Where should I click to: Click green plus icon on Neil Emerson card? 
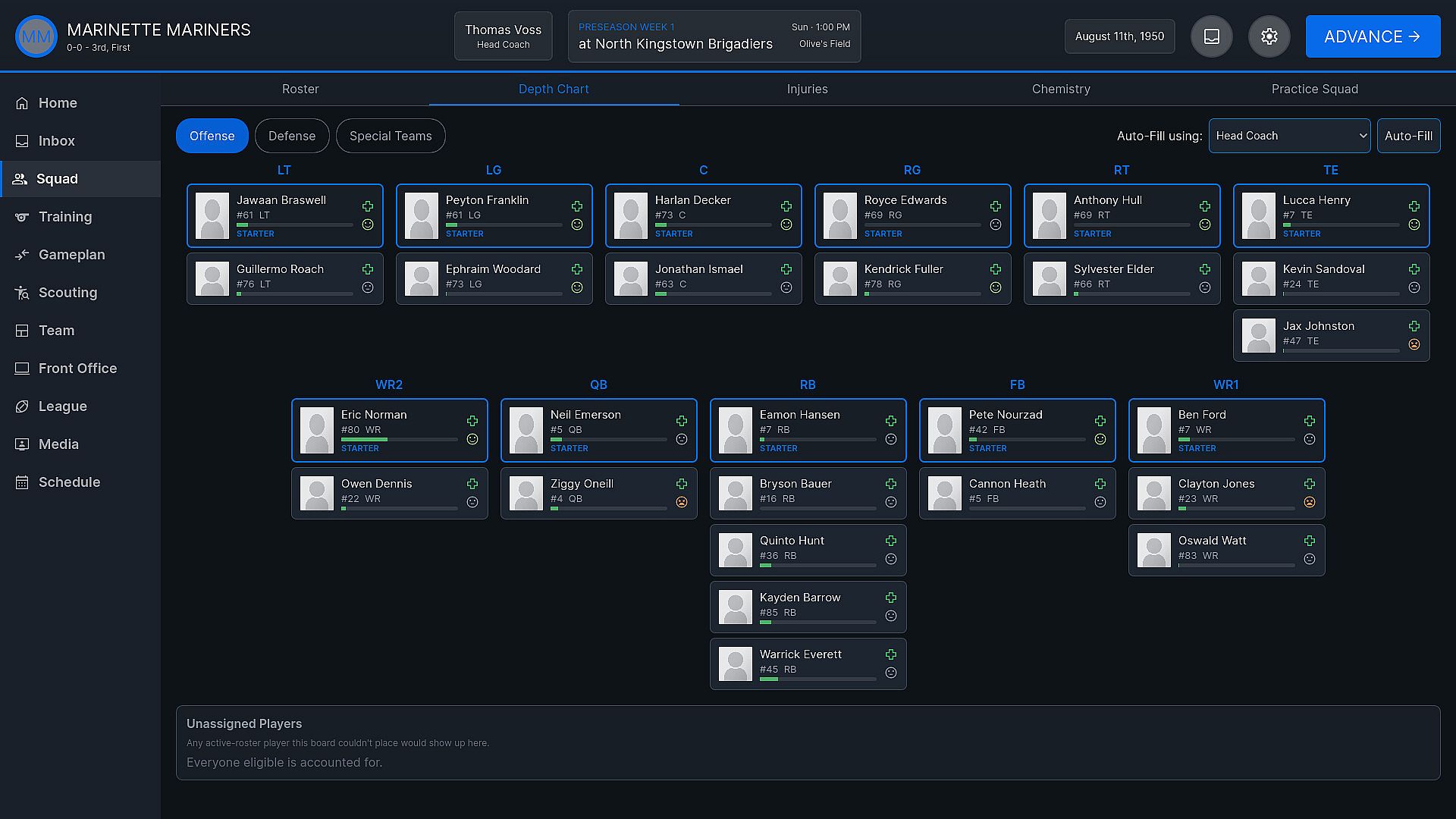point(682,421)
